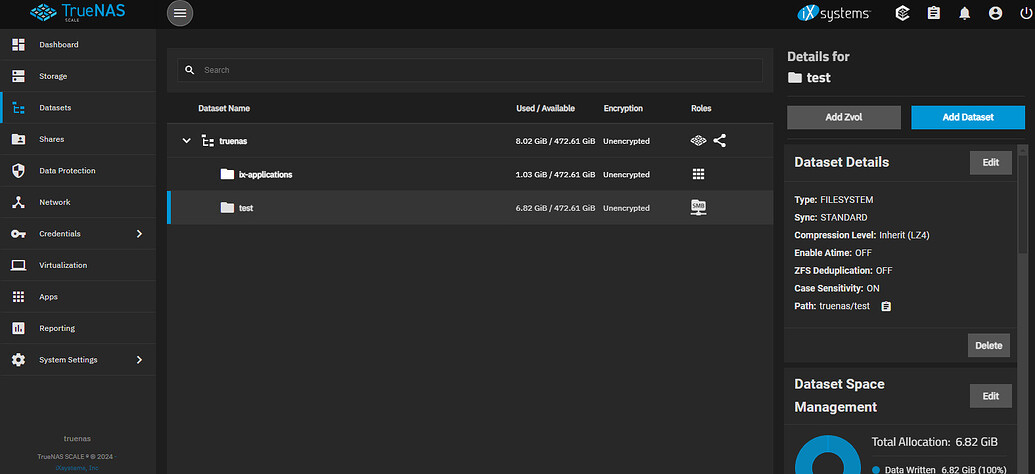Viewport: 1035px width, 474px height.
Task: Click the SMB share role icon on test row
Action: [698, 207]
